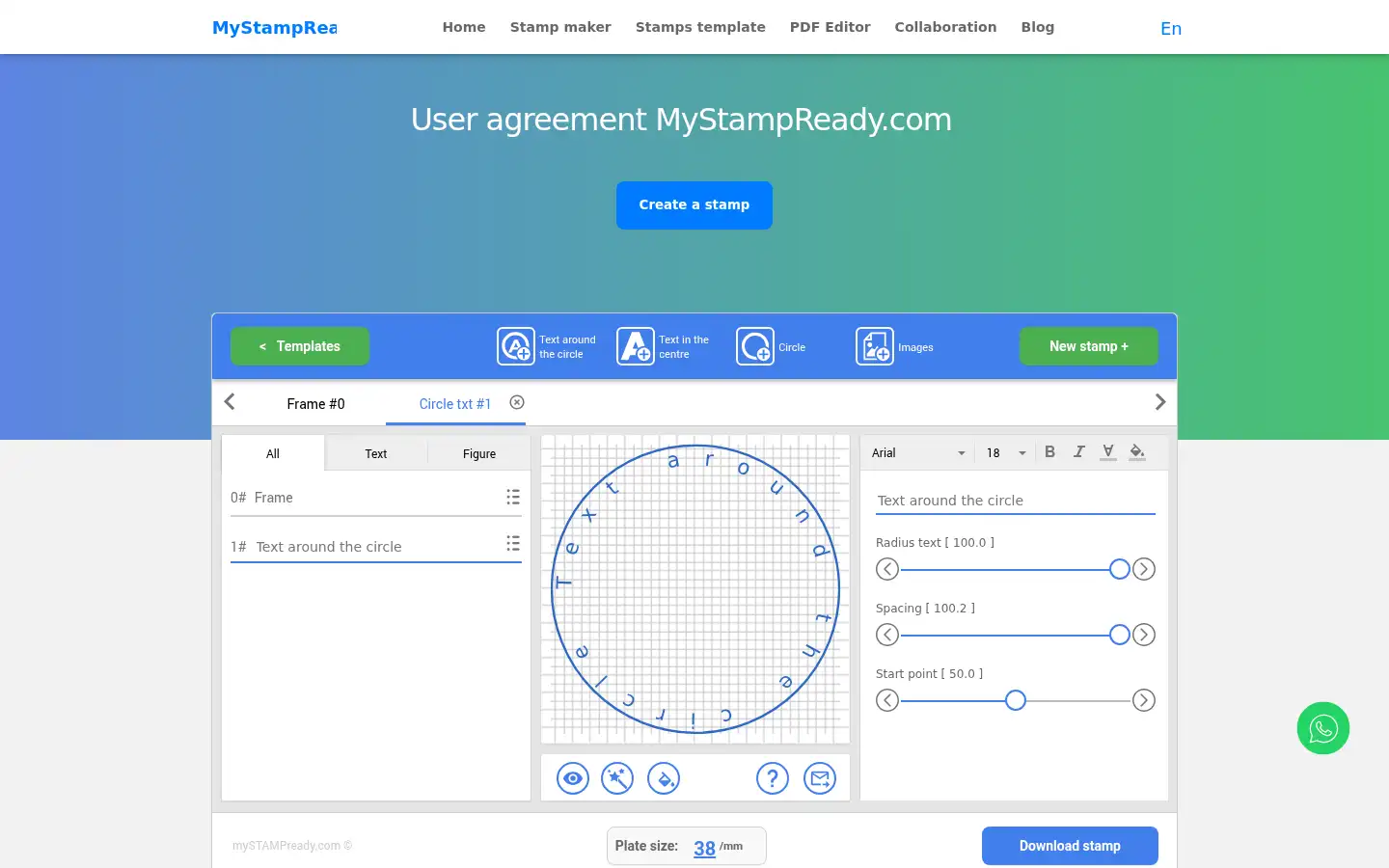Switch to the Circle txt #1 tab

click(x=455, y=403)
